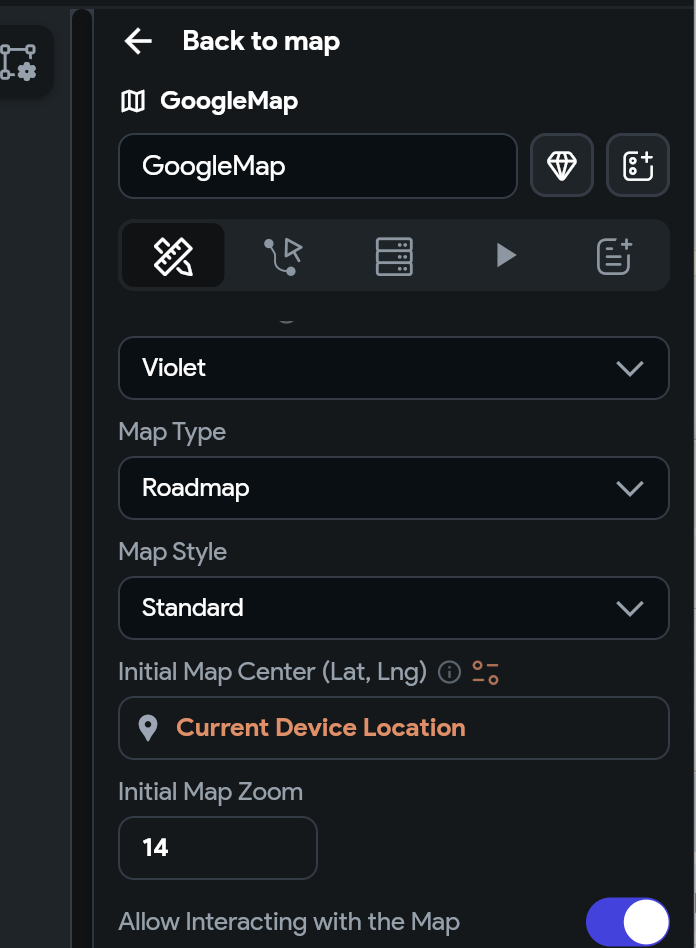The width and height of the screenshot is (696, 948).
Task: Select the Properties ruler-pencil tab
Action: pos(173,256)
